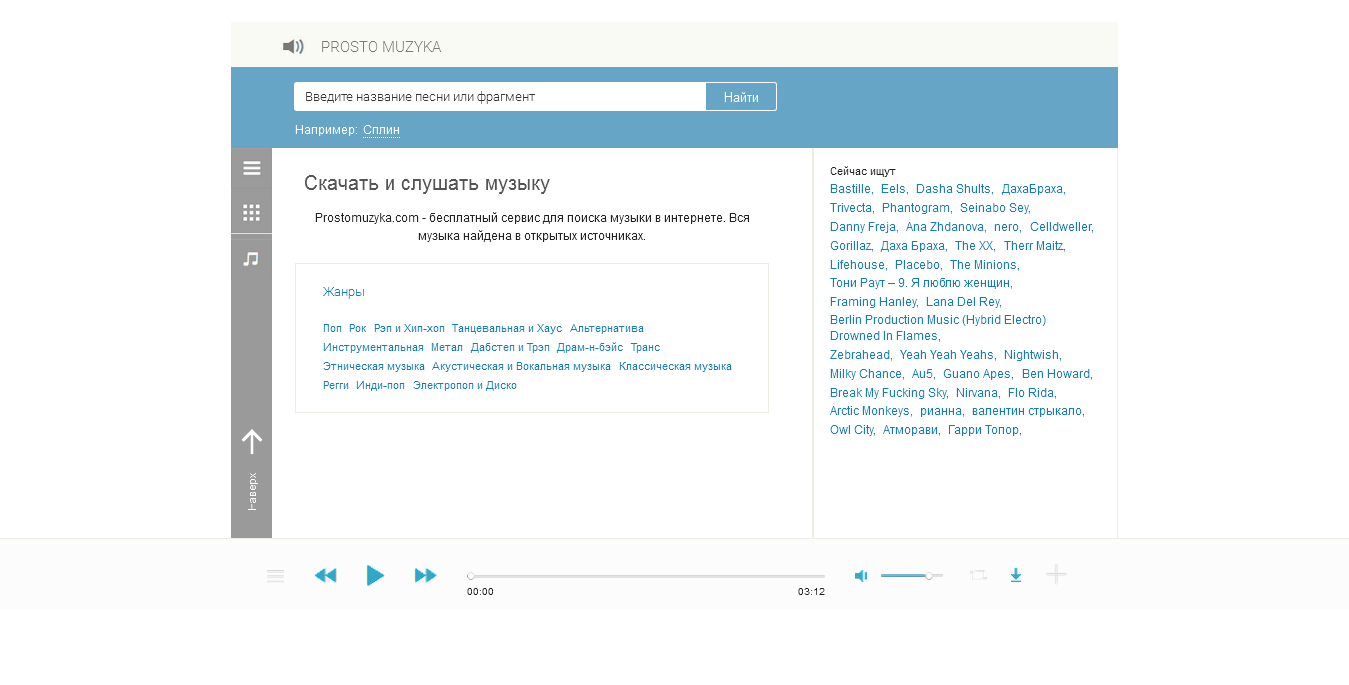Start playback with the play button
This screenshot has height=685, width=1349.
(x=375, y=575)
